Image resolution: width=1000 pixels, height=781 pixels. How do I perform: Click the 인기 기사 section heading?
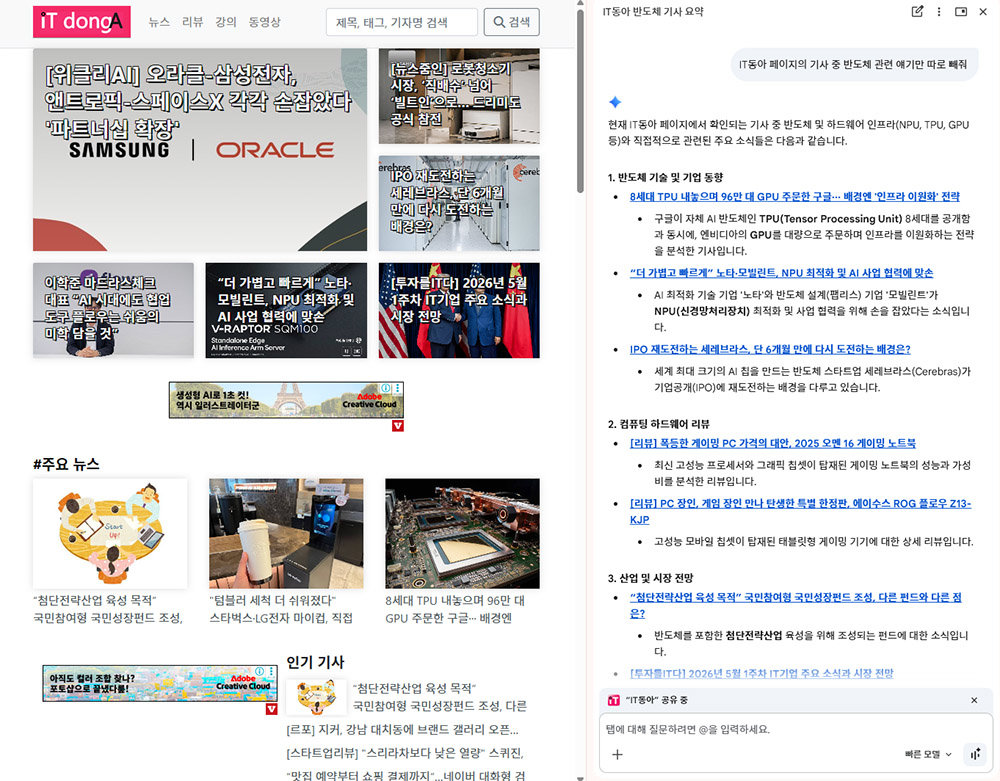tap(315, 662)
